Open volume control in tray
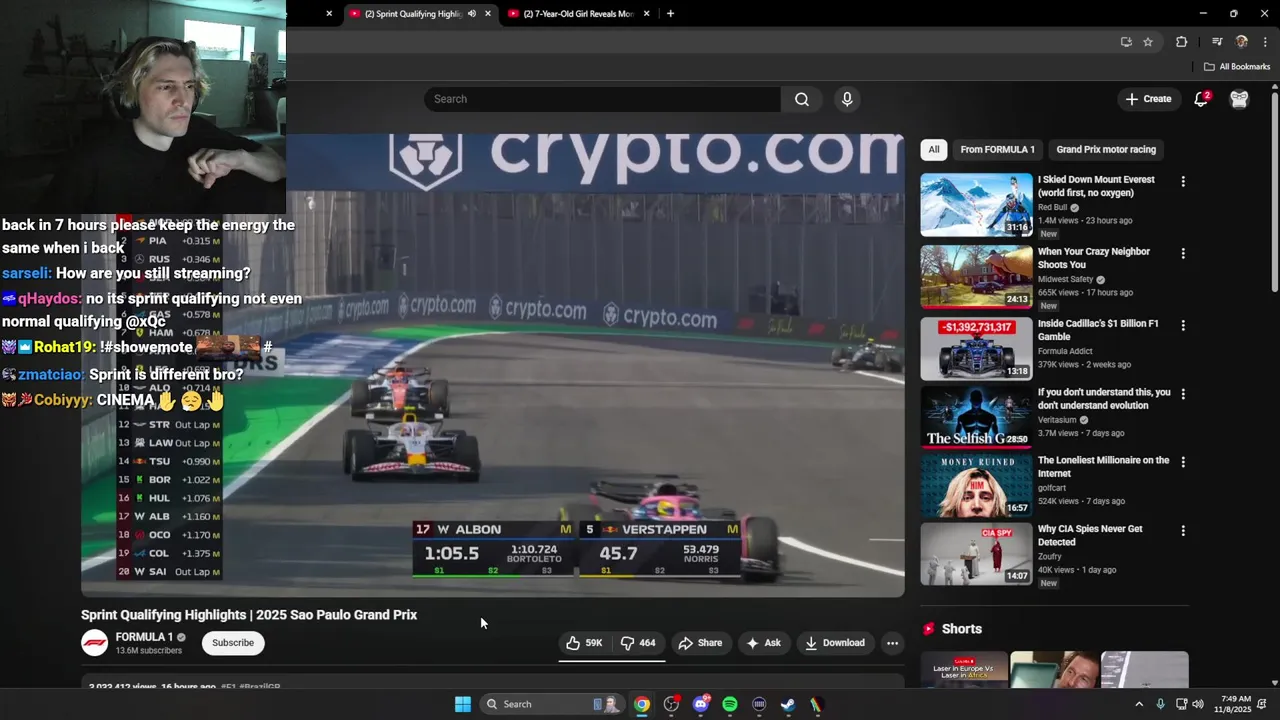The width and height of the screenshot is (1280, 720). pos(1198,704)
